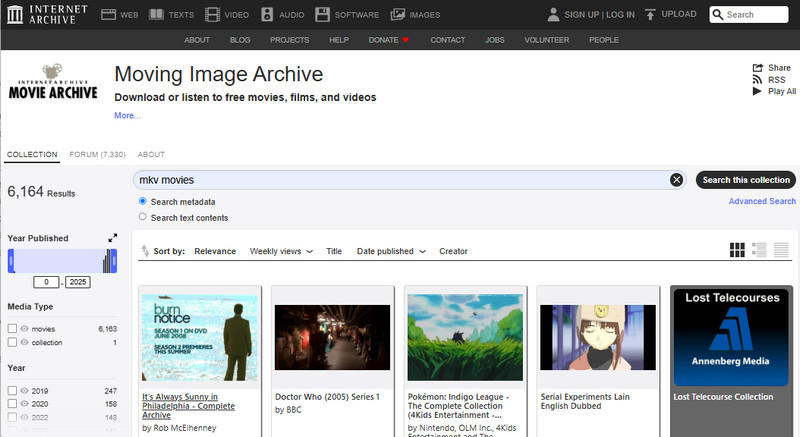Viewport: 800px width, 437px height.
Task: Open the Doctor Who Series 1 thumbnail
Action: pyautogui.click(x=332, y=337)
